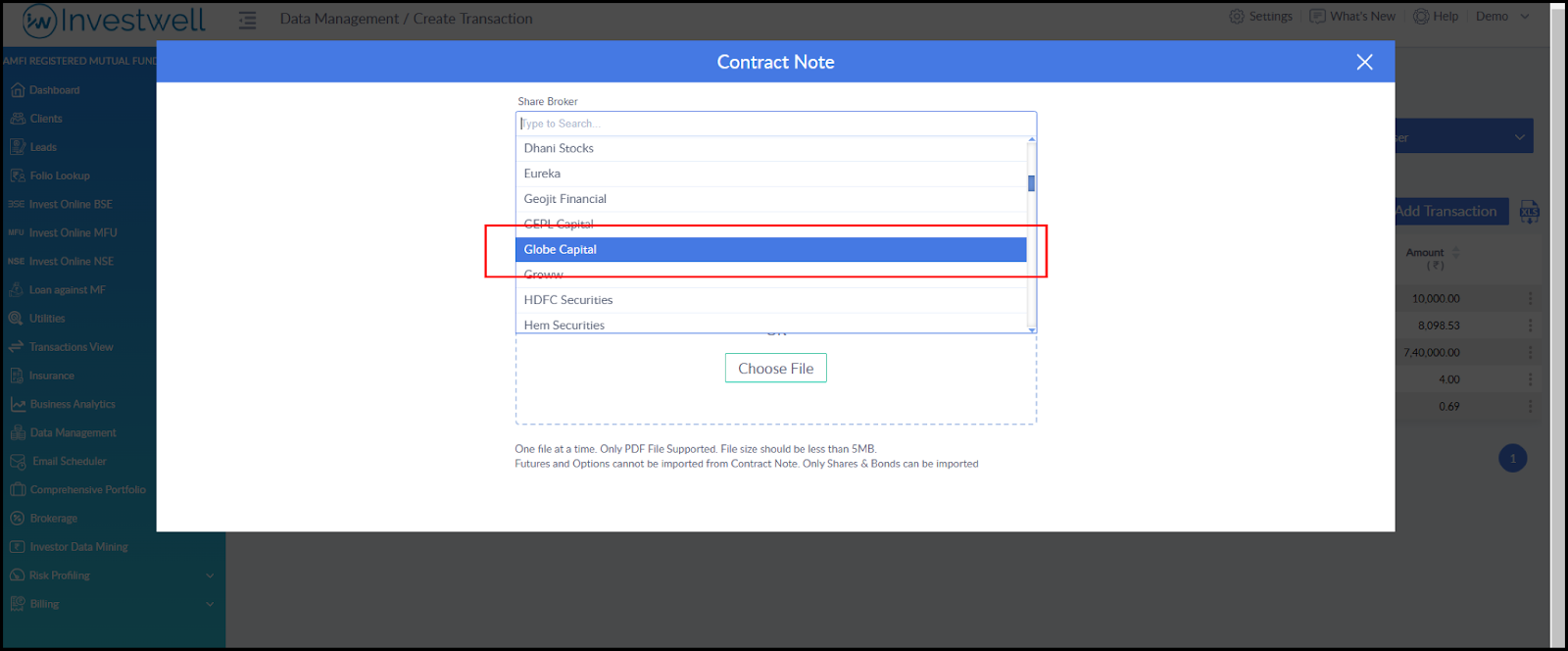Image resolution: width=1568 pixels, height=651 pixels.
Task: Click the Email Scheduler sidebar icon
Action: point(18,461)
